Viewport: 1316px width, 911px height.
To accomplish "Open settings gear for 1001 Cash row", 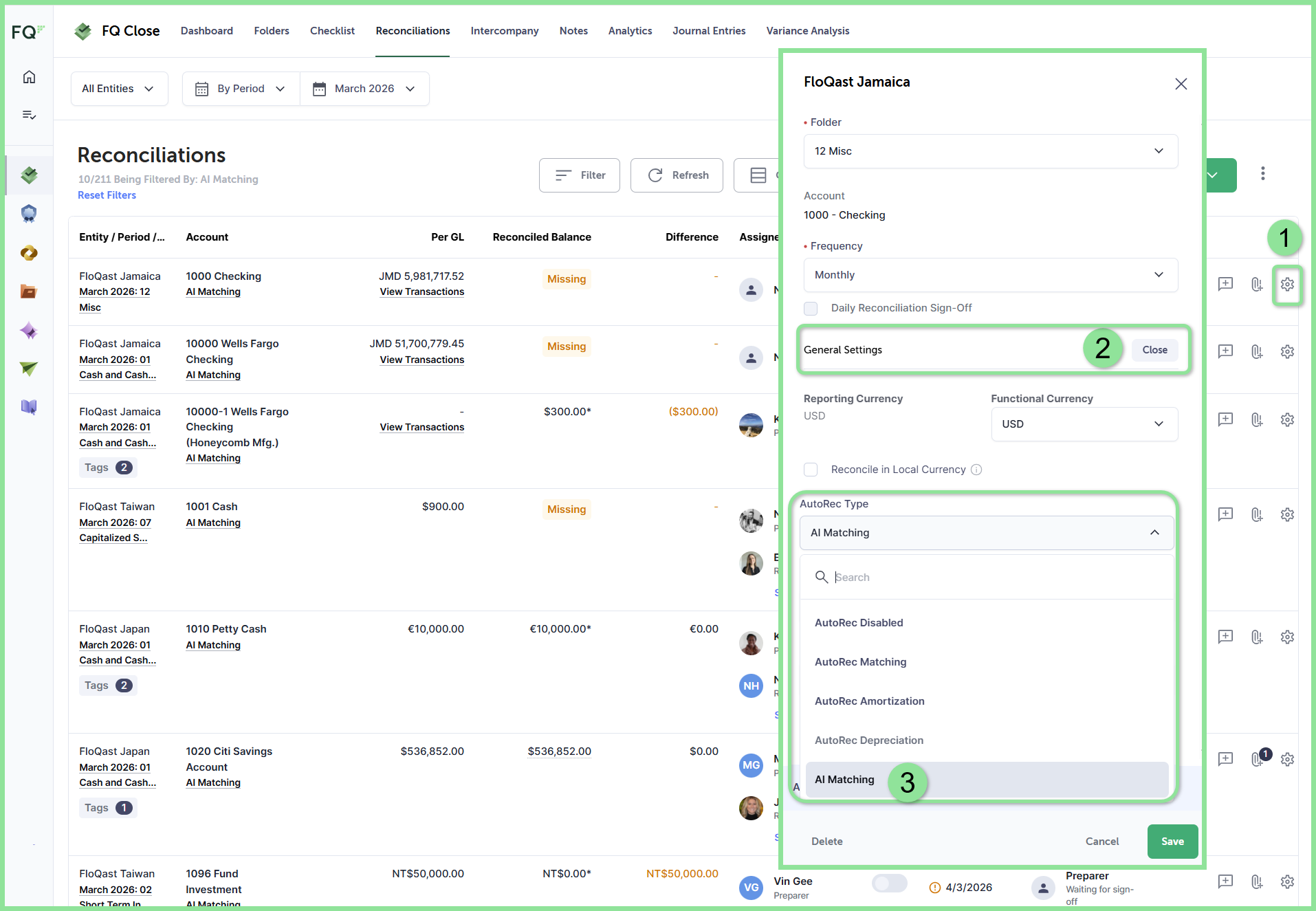I will pyautogui.click(x=1287, y=514).
